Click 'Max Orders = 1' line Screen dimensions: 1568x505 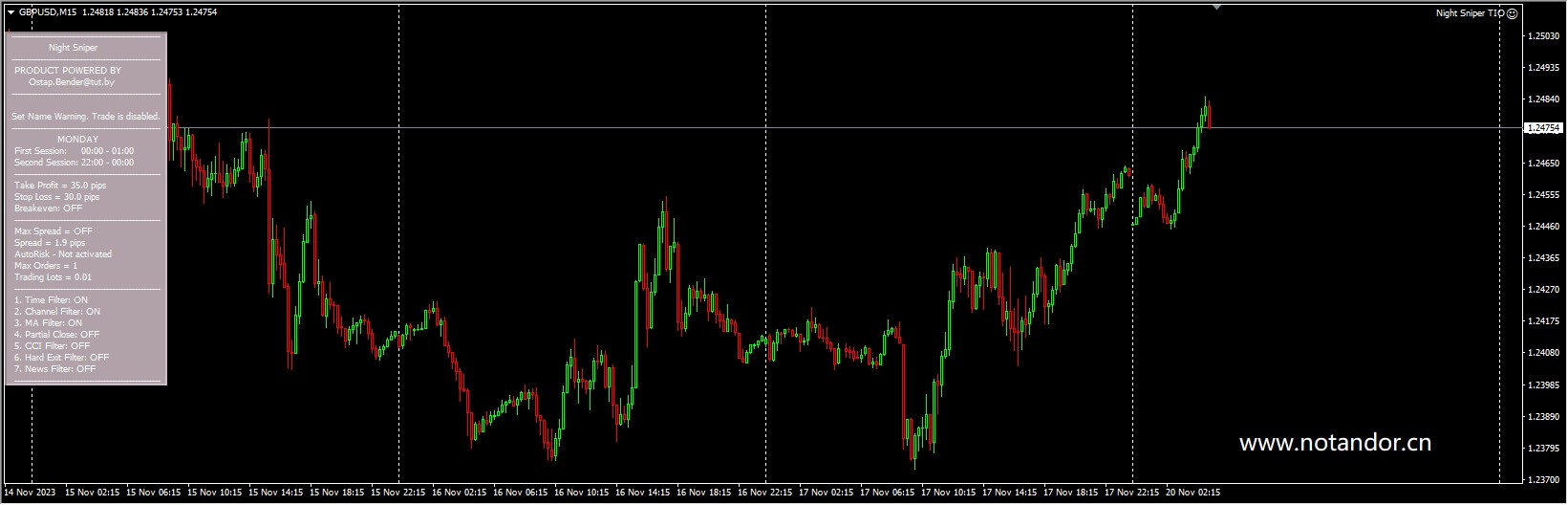[46, 266]
